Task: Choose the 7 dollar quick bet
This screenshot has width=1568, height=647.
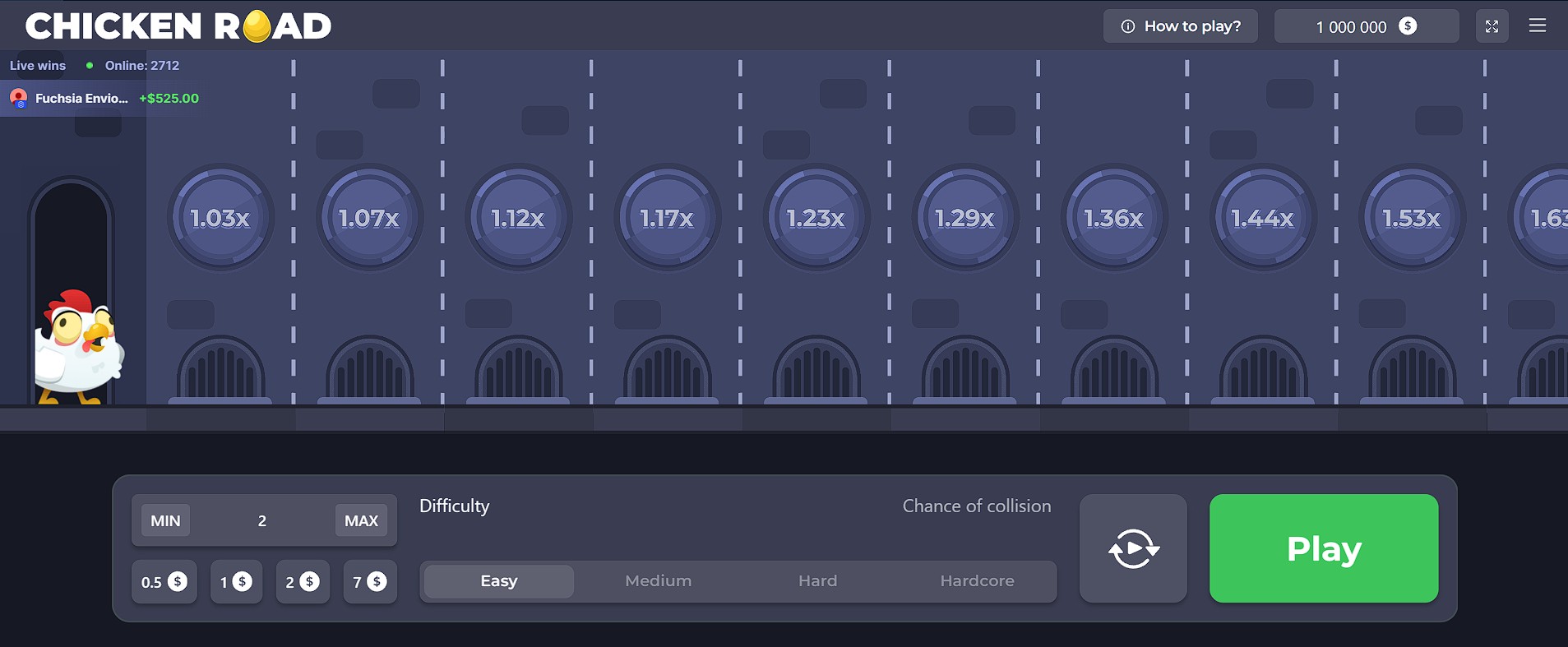Action: tap(369, 582)
